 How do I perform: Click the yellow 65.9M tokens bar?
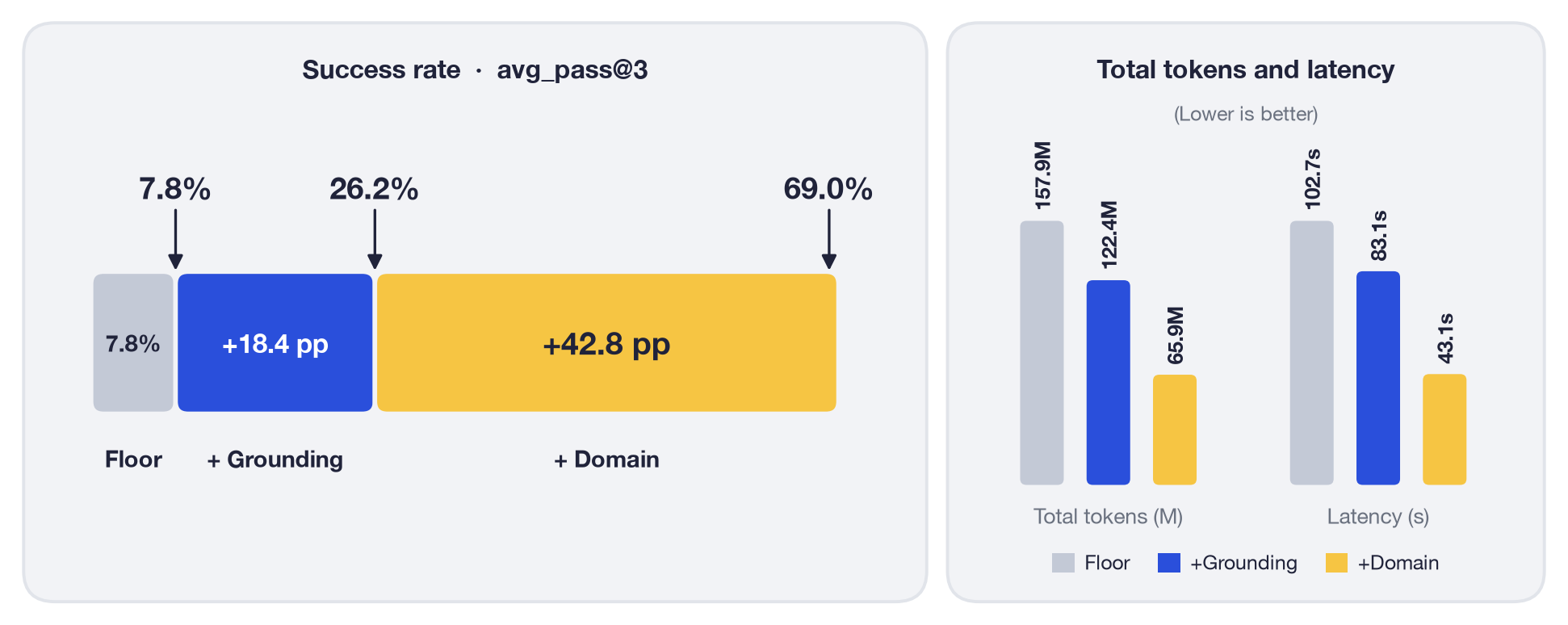[x=1175, y=430]
